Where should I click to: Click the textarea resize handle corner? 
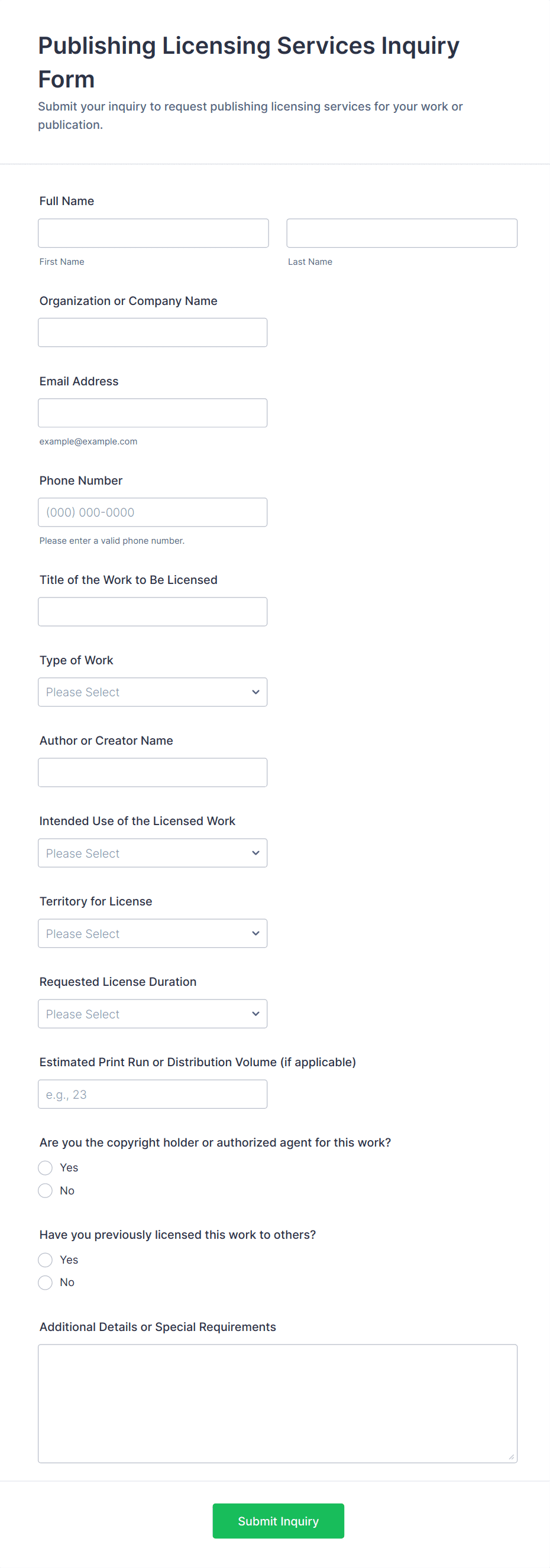[512, 1457]
